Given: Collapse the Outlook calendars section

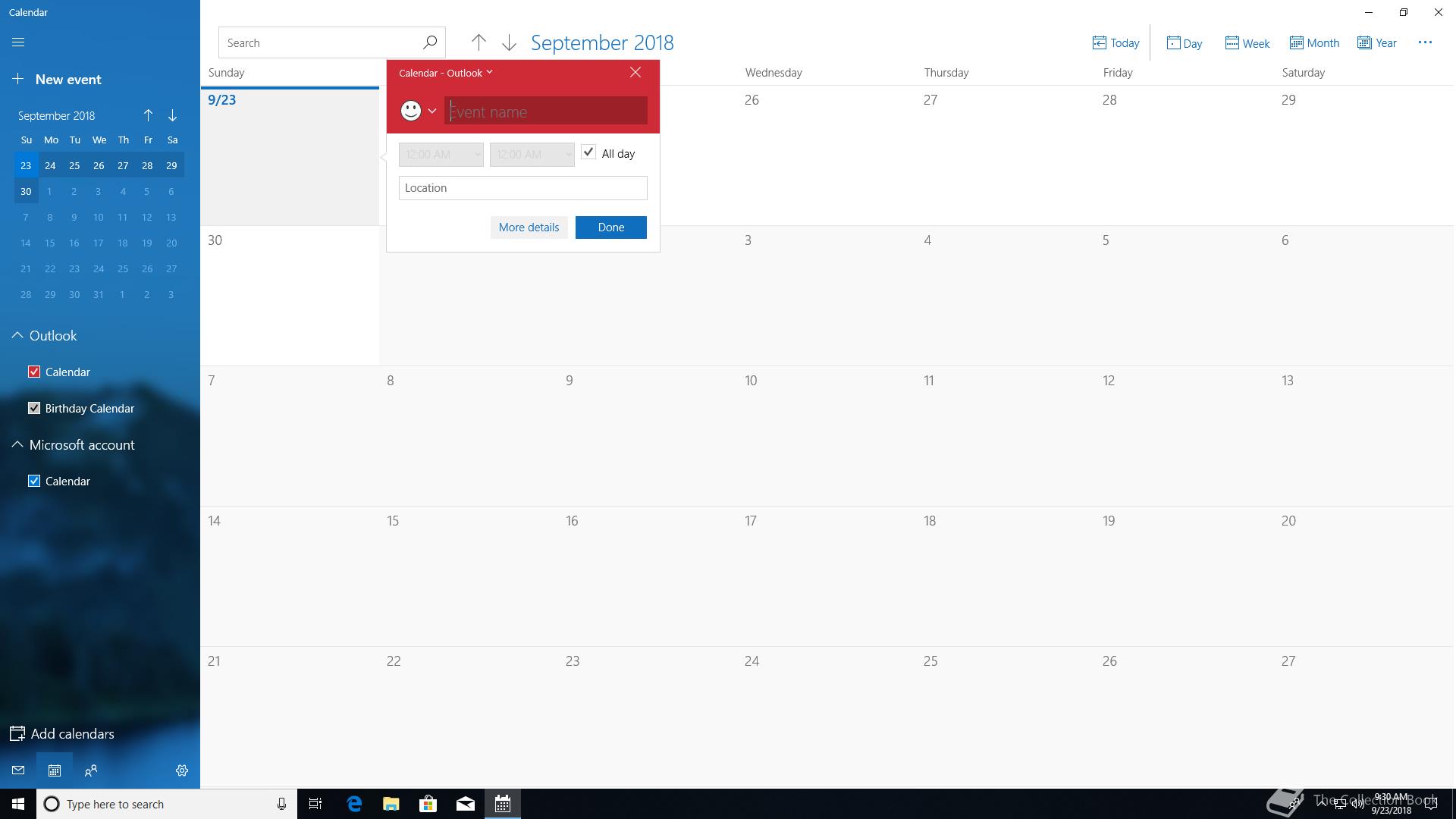Looking at the screenshot, I should click(x=17, y=335).
